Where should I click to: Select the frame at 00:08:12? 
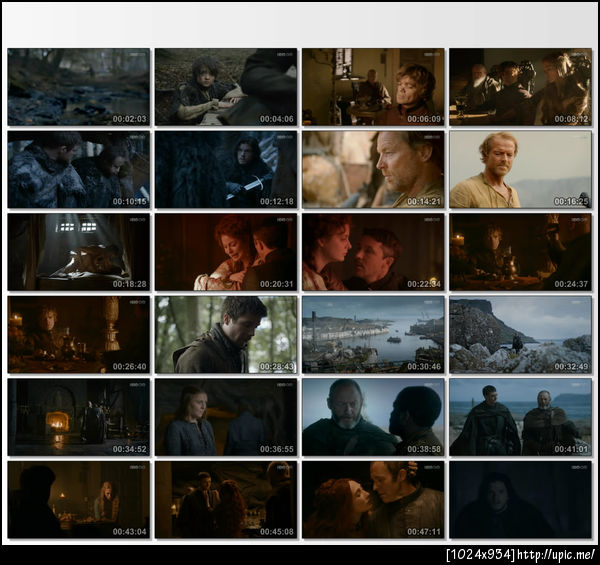(x=520, y=87)
